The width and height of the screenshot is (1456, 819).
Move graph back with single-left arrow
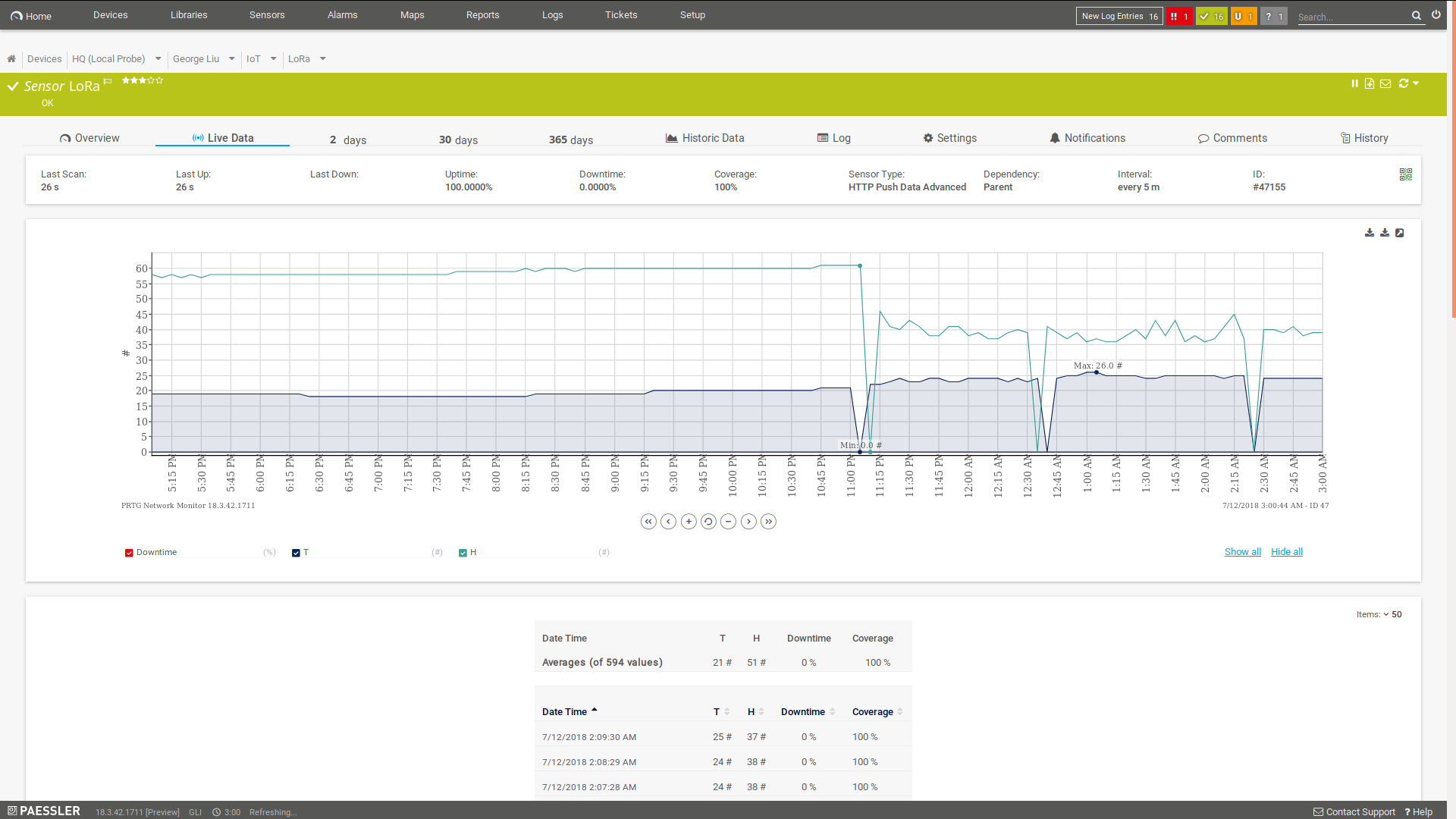(668, 522)
